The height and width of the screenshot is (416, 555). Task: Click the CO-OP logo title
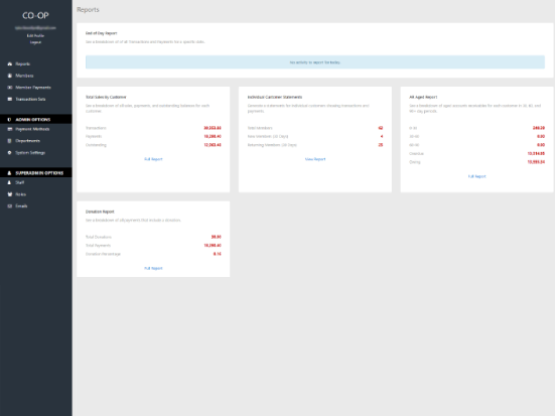35,16
